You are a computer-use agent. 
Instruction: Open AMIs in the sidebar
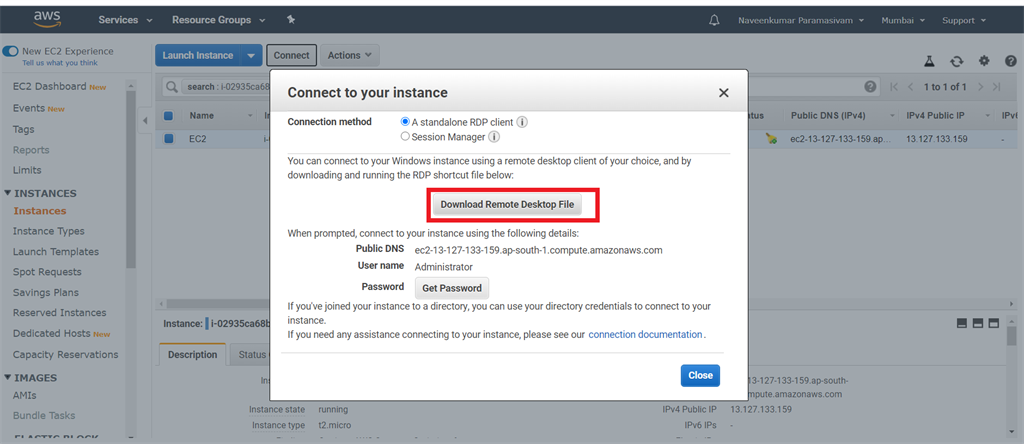tap(25, 395)
